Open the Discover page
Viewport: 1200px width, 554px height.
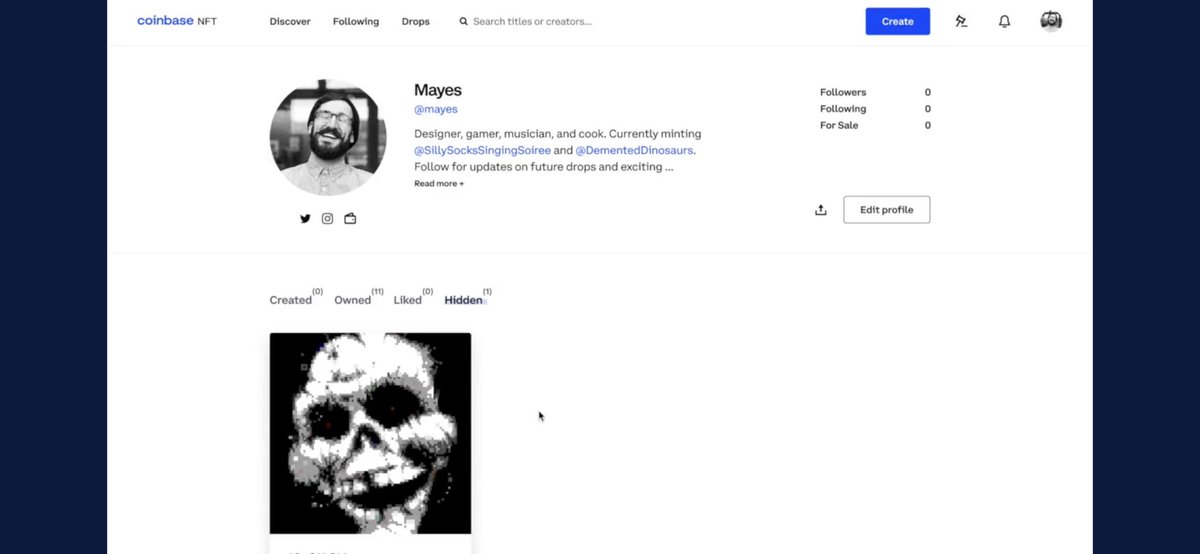pyautogui.click(x=290, y=21)
